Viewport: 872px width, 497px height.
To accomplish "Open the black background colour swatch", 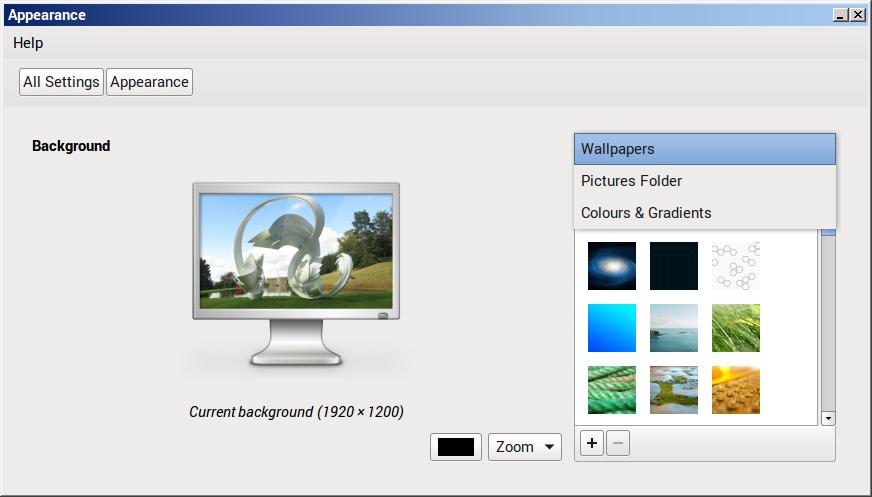I will pos(456,447).
